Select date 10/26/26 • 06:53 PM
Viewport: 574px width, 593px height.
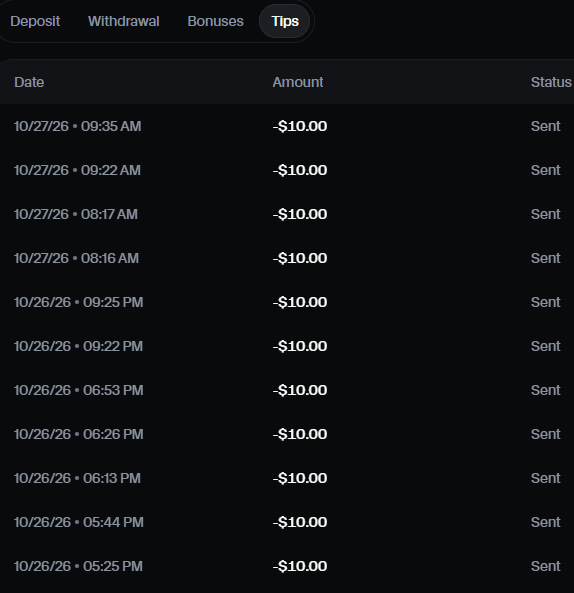coord(79,390)
